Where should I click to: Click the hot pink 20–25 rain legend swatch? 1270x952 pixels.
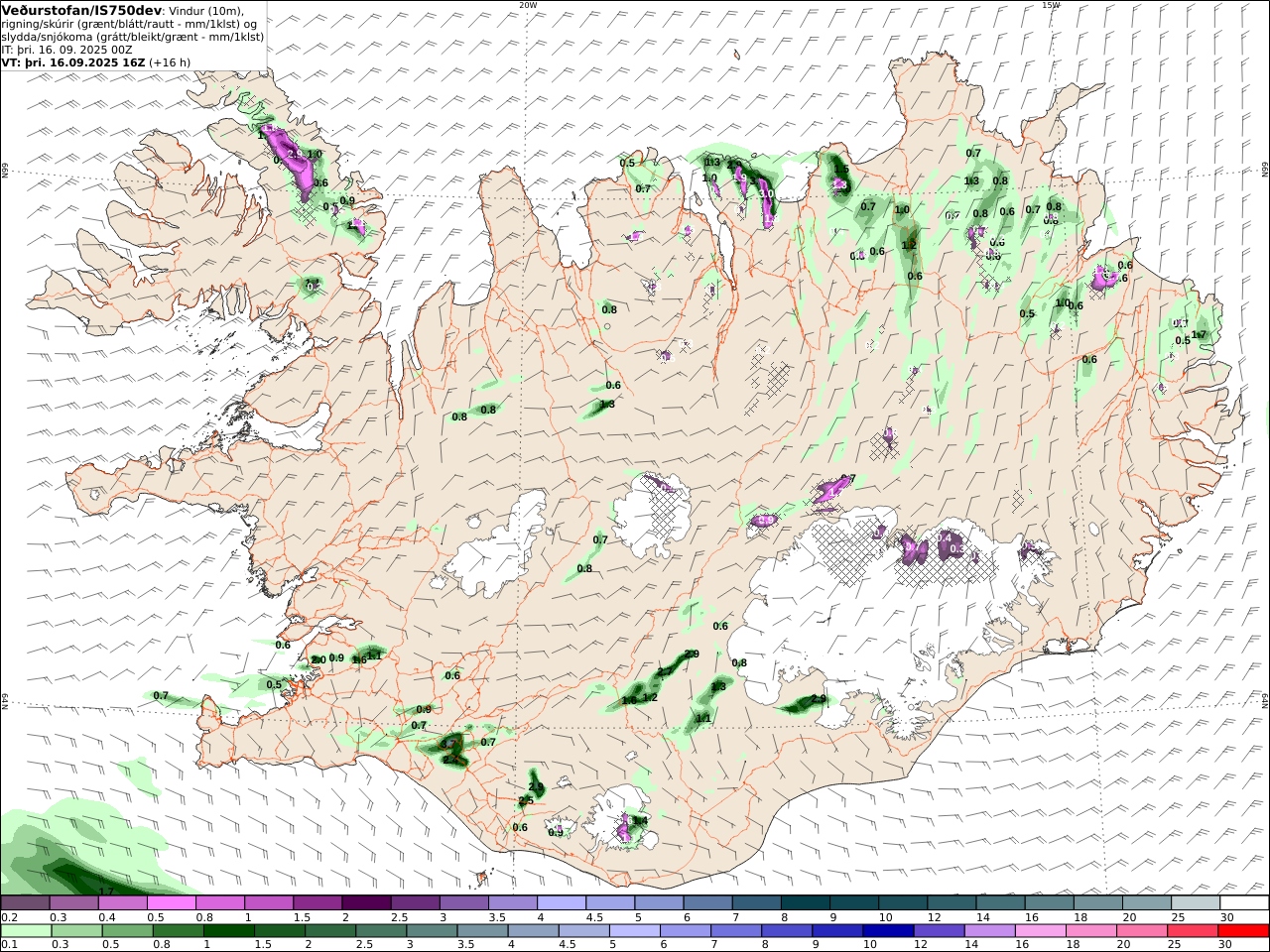pos(1143,931)
